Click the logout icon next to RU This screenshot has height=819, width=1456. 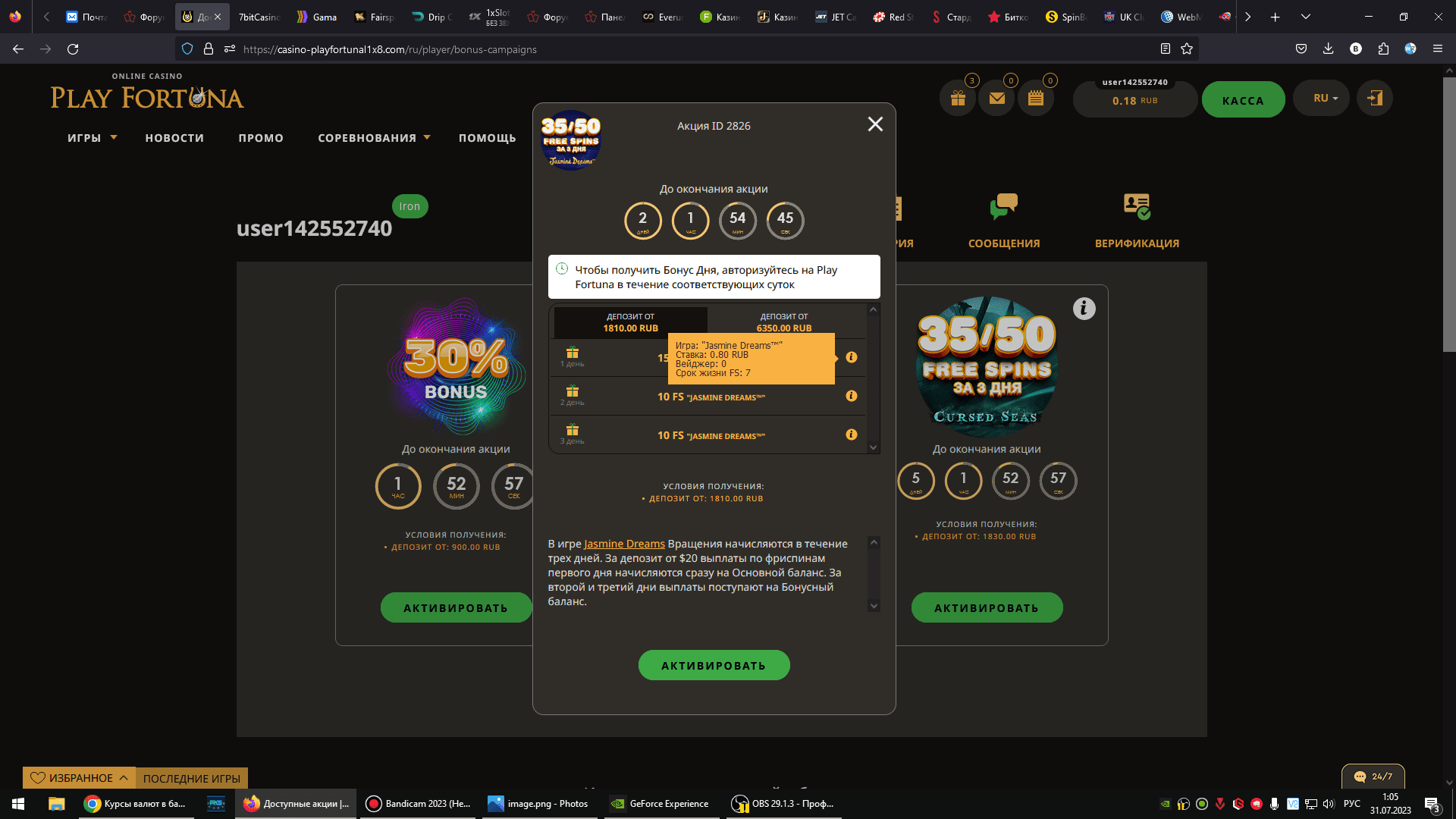[x=1375, y=98]
